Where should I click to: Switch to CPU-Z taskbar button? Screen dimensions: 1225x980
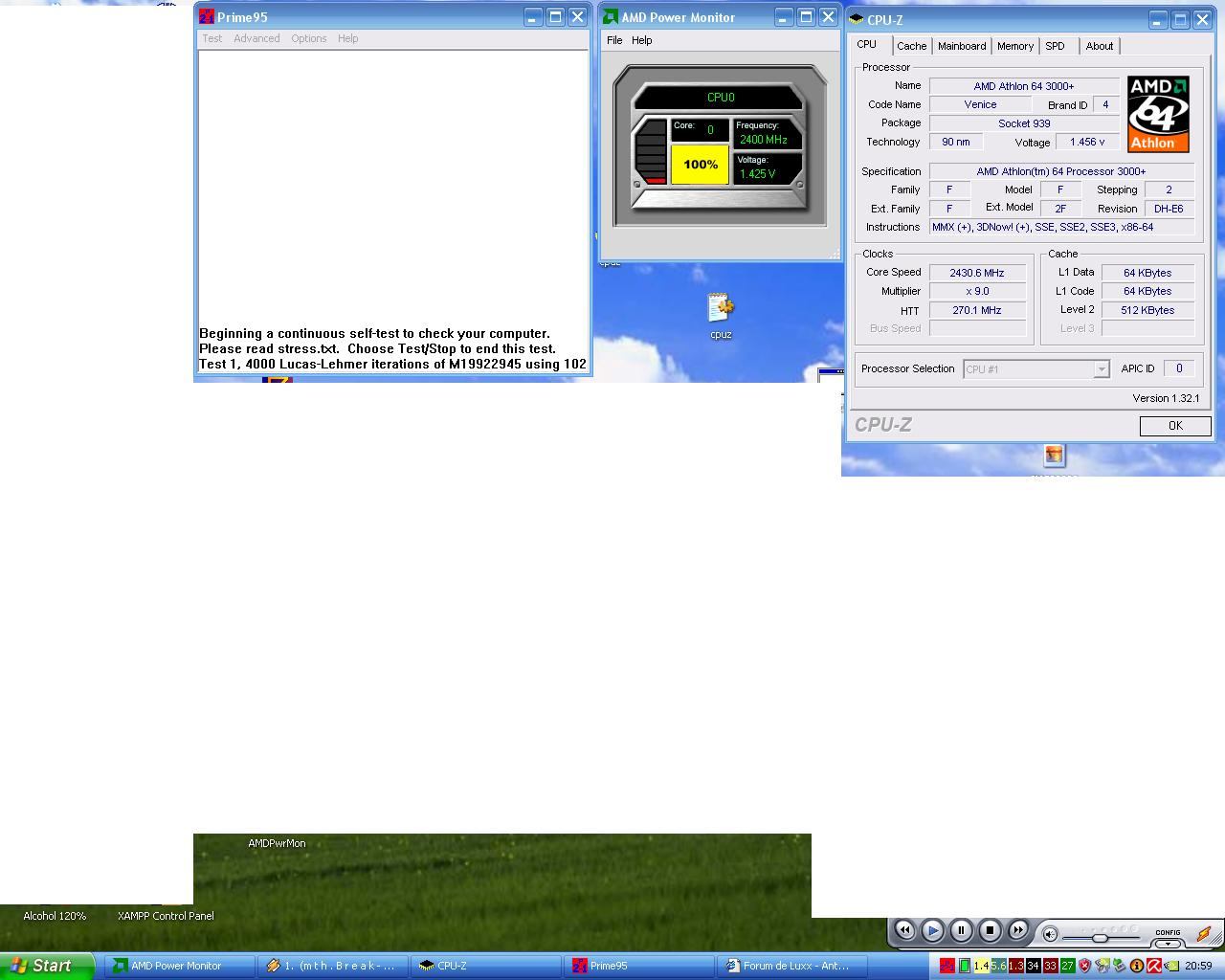pos(485,966)
